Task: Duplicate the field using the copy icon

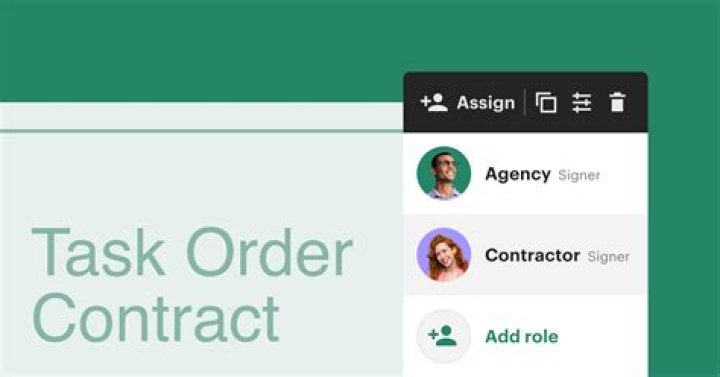Action: (x=546, y=102)
